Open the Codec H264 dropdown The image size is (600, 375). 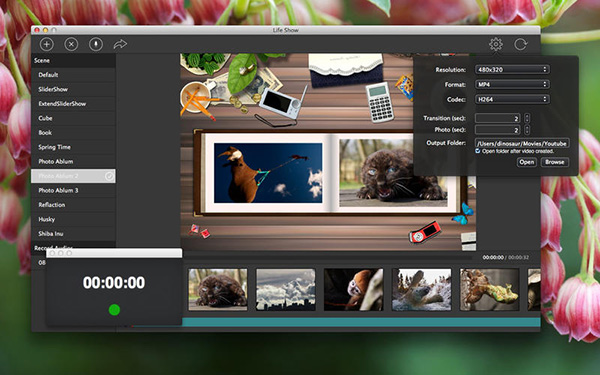(512, 99)
